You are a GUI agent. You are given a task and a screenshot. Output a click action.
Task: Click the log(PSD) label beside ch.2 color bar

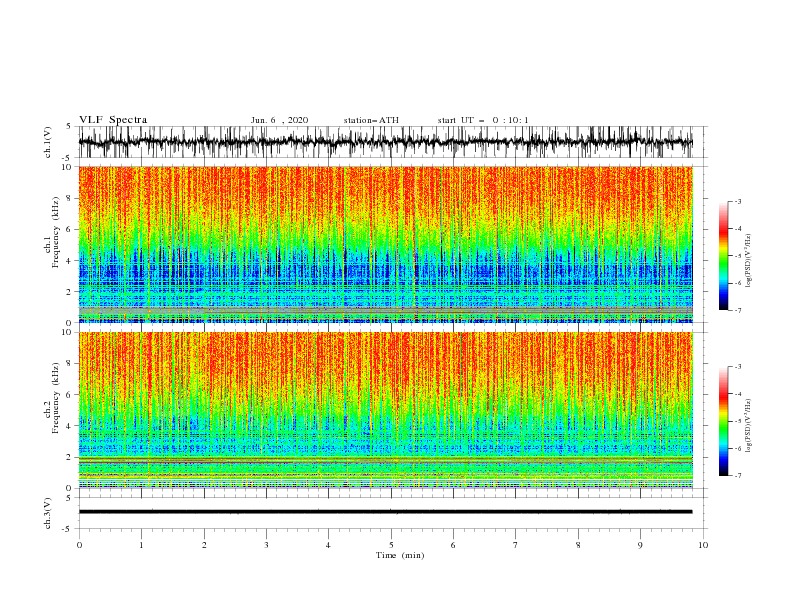click(x=748, y=426)
